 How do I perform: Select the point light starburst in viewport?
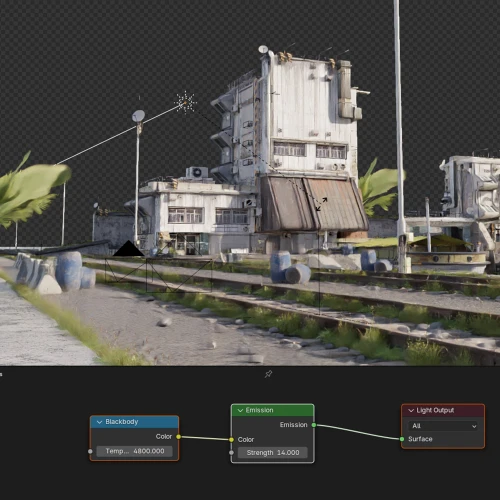click(x=185, y=103)
